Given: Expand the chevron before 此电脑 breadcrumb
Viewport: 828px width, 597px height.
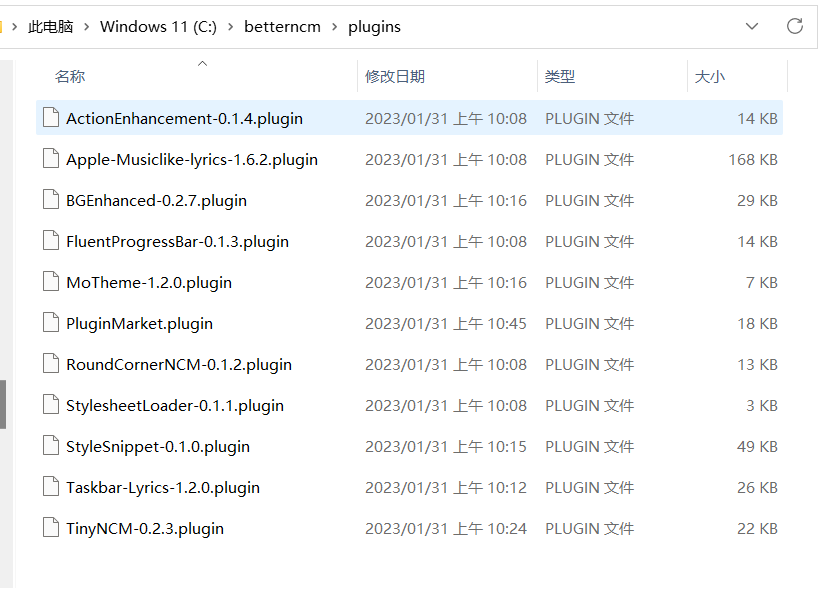Looking at the screenshot, I should click(14, 26).
